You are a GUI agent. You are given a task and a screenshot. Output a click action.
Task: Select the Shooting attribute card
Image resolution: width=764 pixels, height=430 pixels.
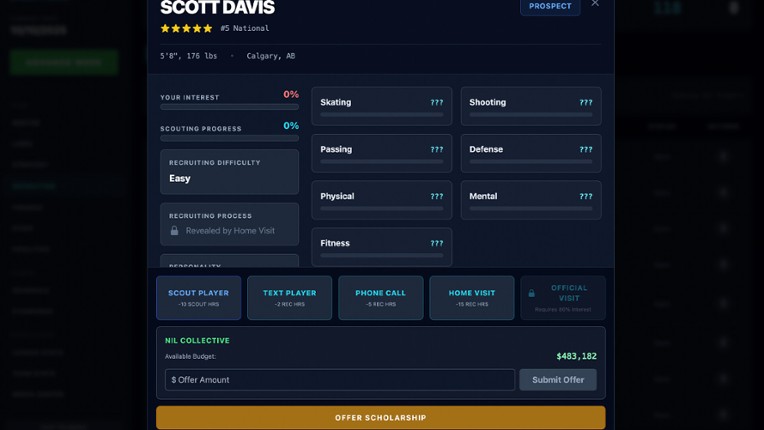[x=530, y=106]
